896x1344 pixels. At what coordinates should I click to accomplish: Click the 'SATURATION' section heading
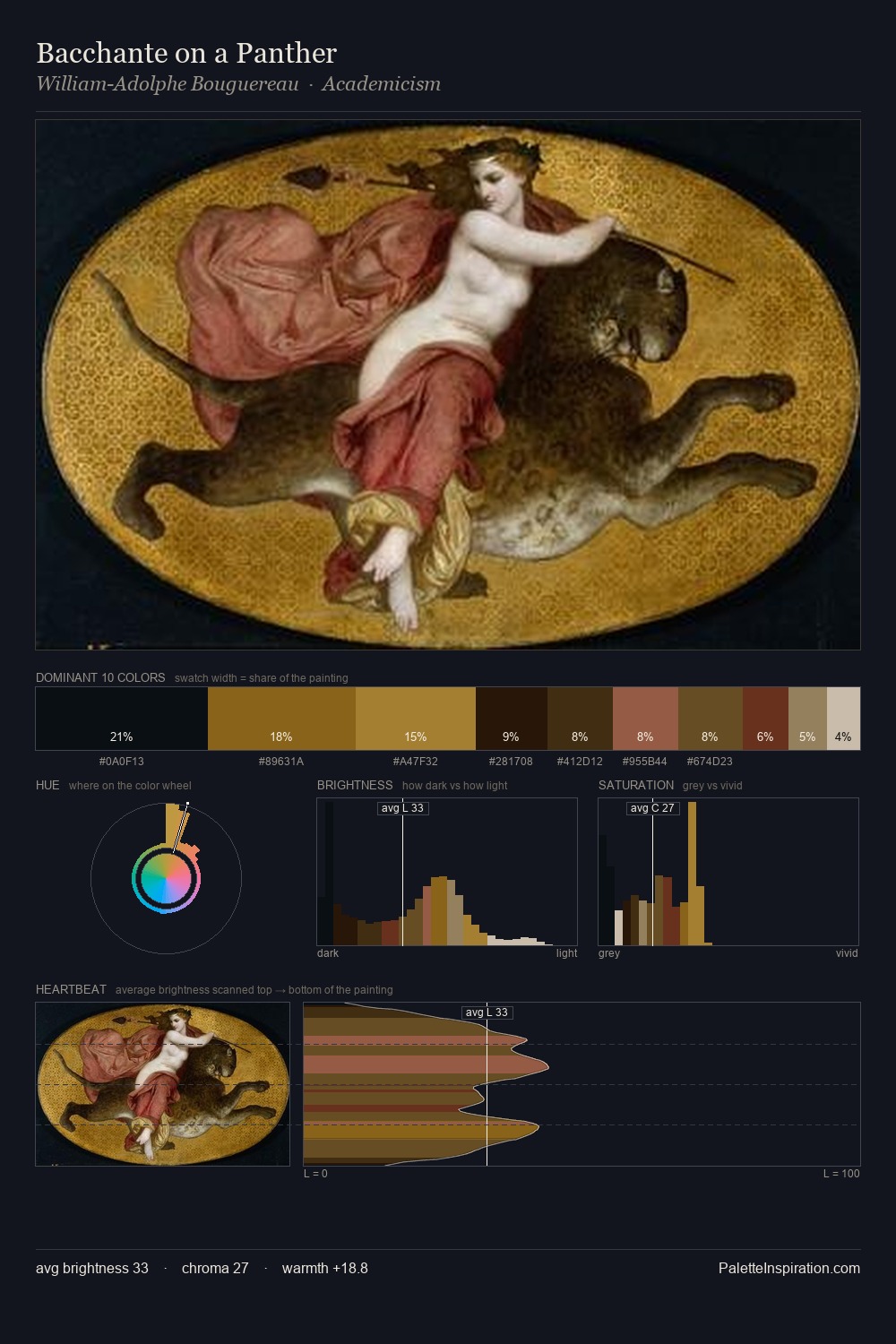click(636, 785)
